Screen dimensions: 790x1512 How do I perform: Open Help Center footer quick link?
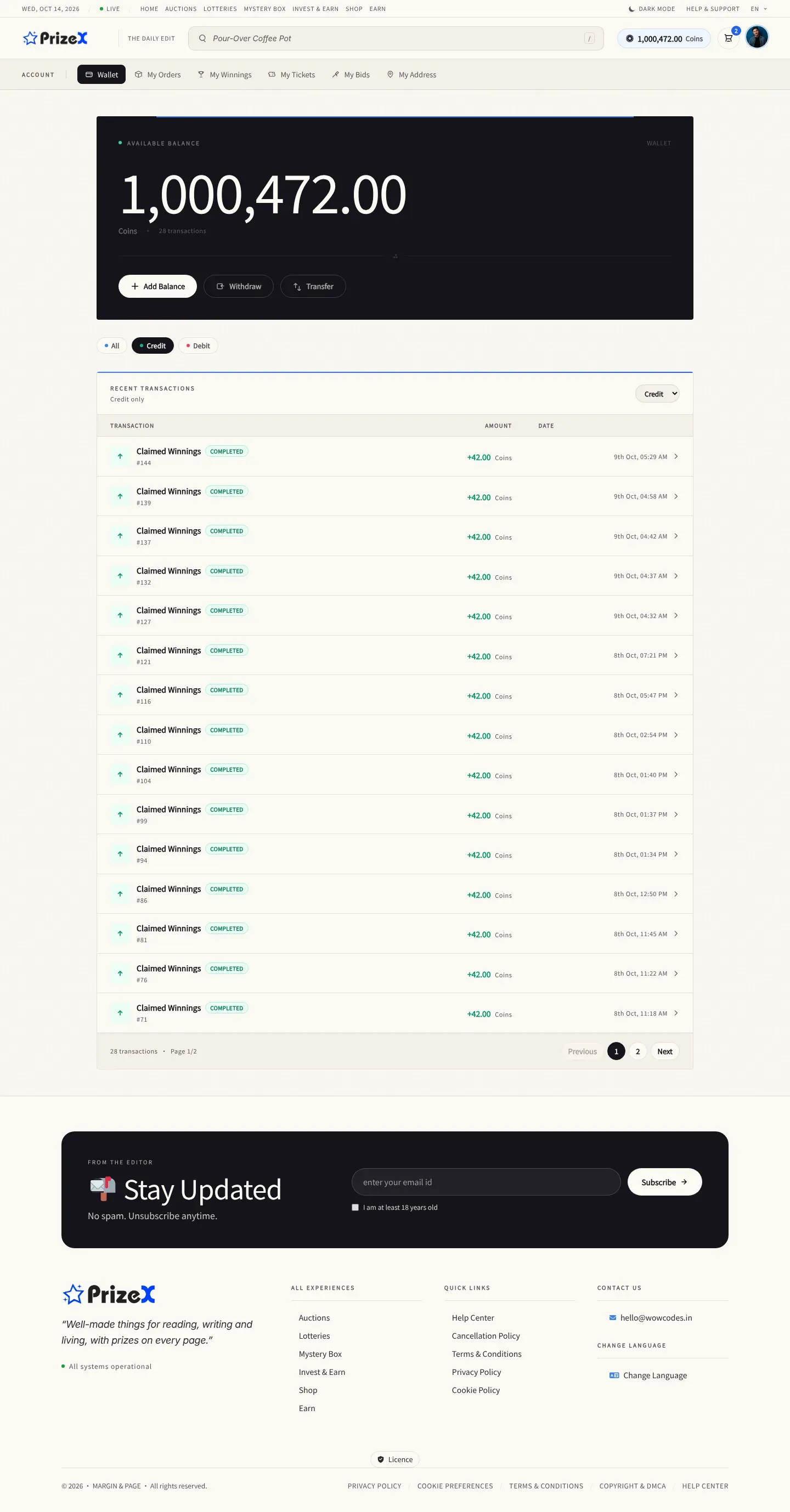473,1318
